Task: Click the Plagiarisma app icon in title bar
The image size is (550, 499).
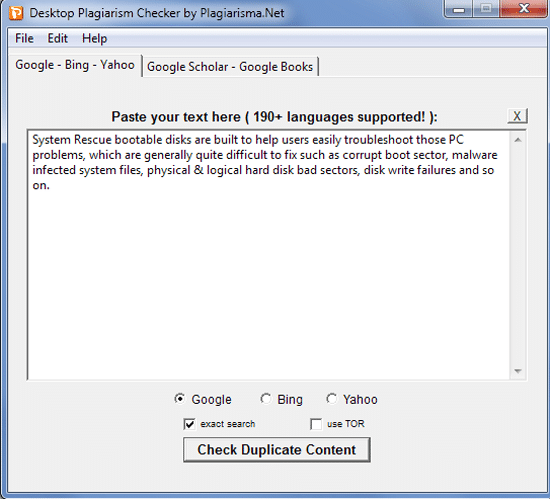Action: [15, 13]
